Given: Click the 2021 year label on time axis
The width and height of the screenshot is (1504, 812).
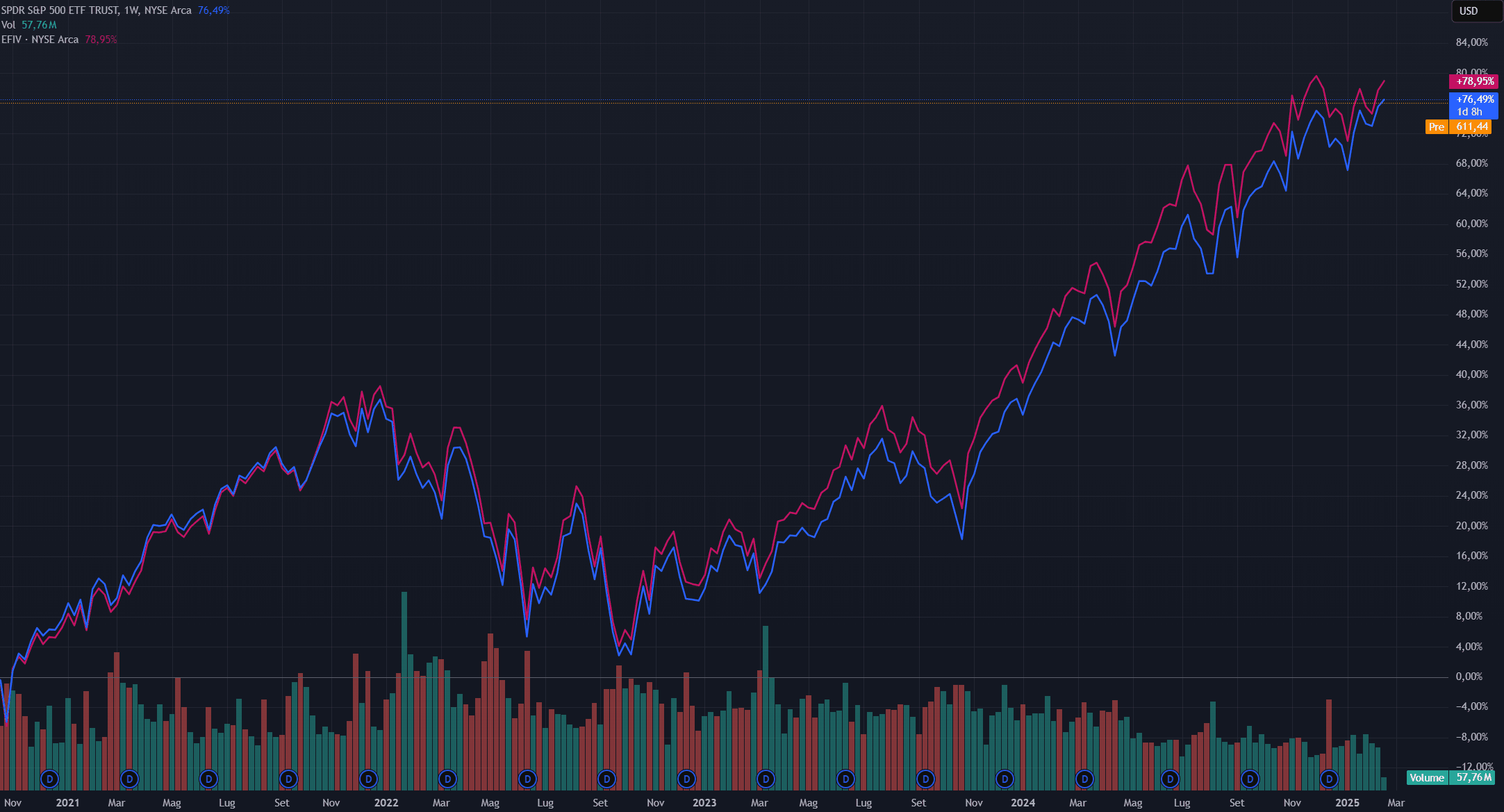Looking at the screenshot, I should click(x=67, y=803).
